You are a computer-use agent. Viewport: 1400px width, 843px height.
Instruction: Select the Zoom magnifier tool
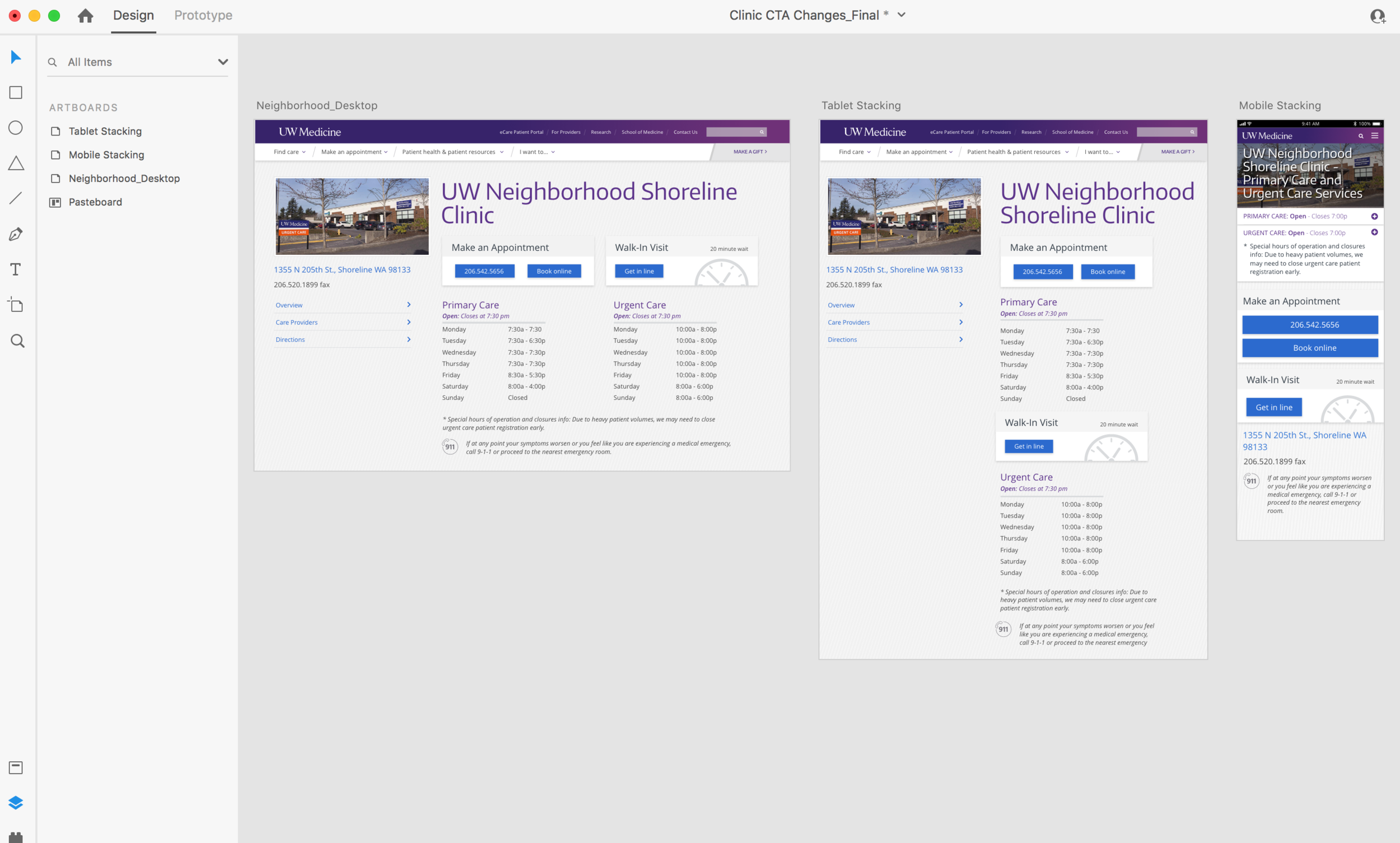coord(17,341)
